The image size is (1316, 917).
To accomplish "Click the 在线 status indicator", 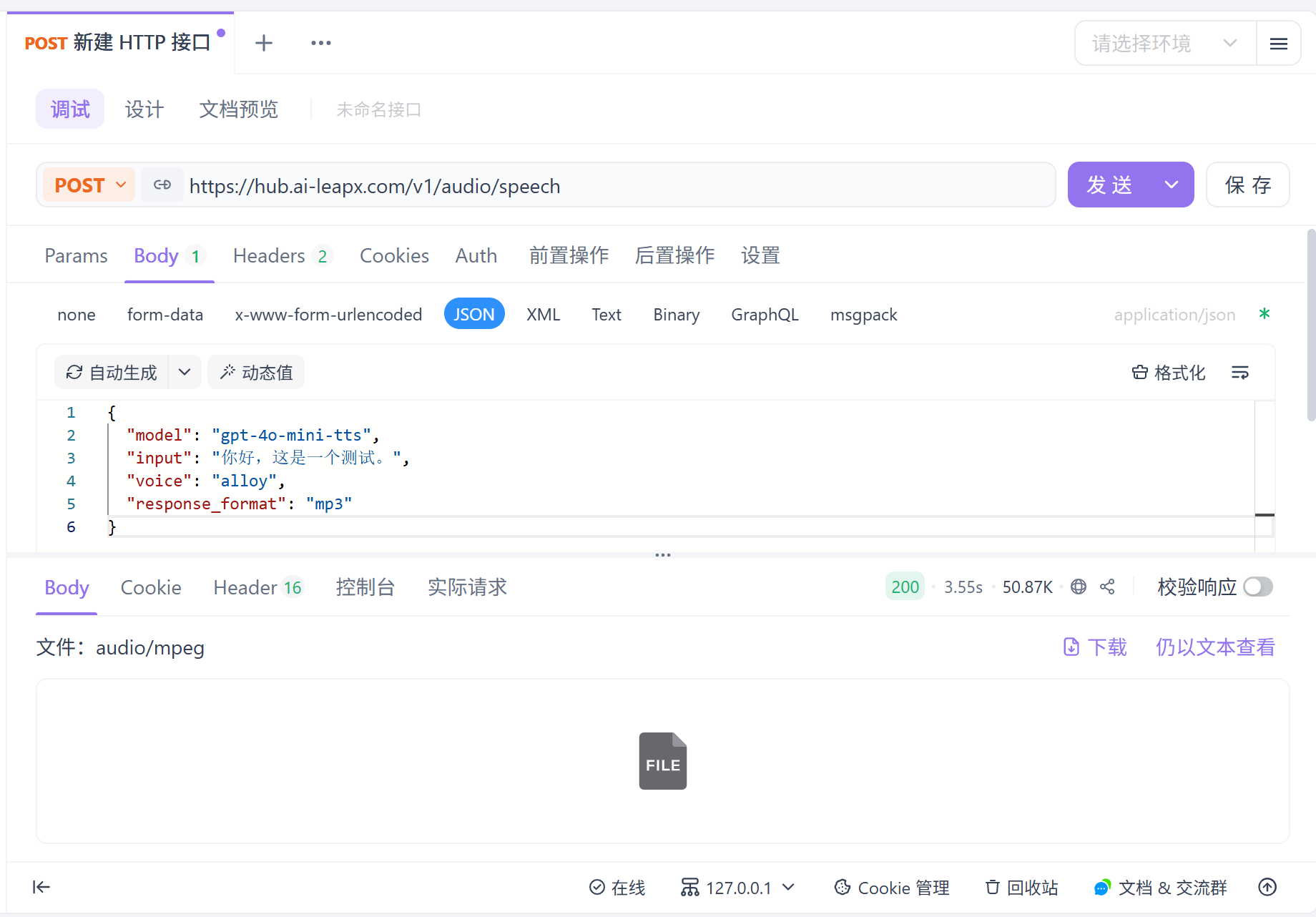I will pyautogui.click(x=617, y=888).
